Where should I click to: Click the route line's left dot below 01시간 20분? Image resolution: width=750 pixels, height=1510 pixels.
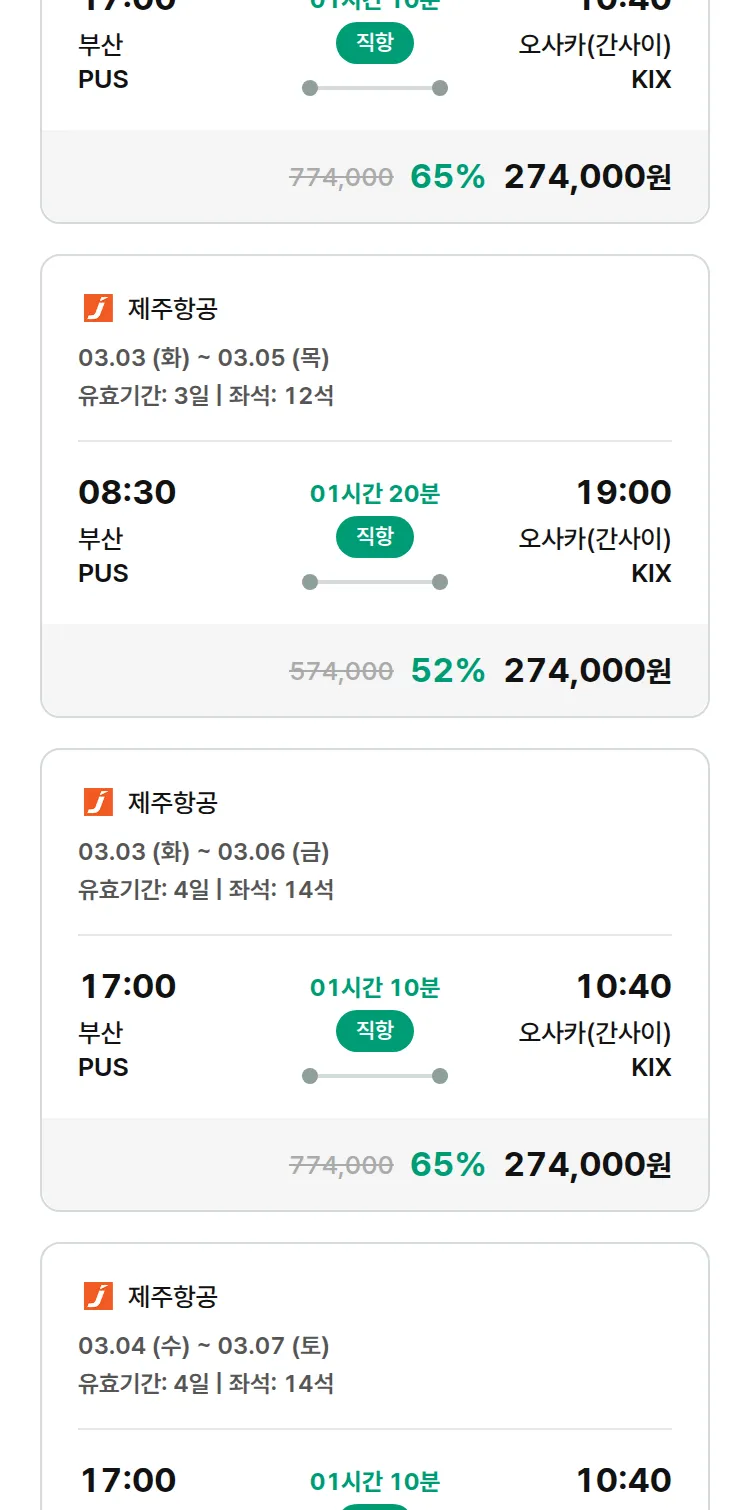coord(310,582)
